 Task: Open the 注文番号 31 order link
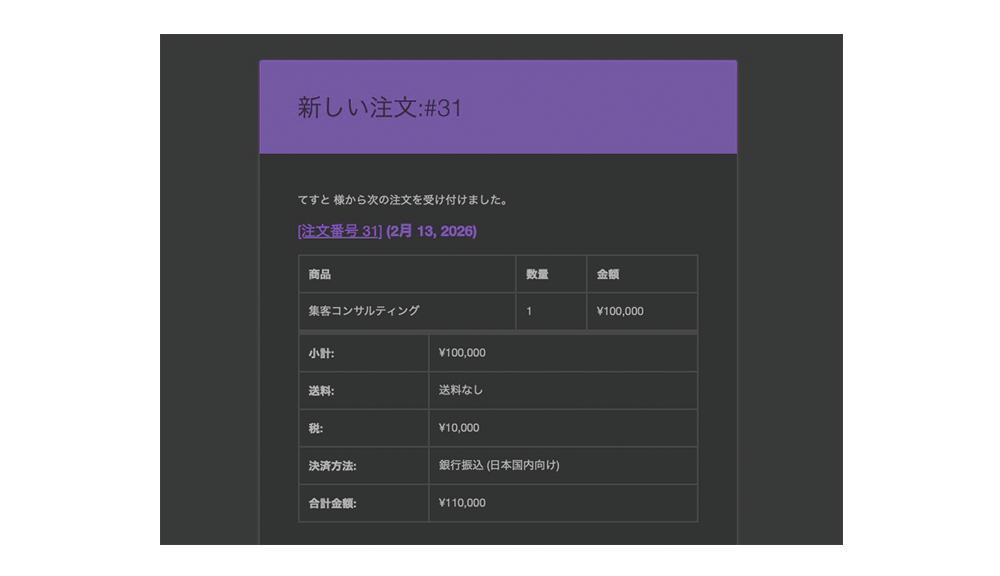point(340,231)
